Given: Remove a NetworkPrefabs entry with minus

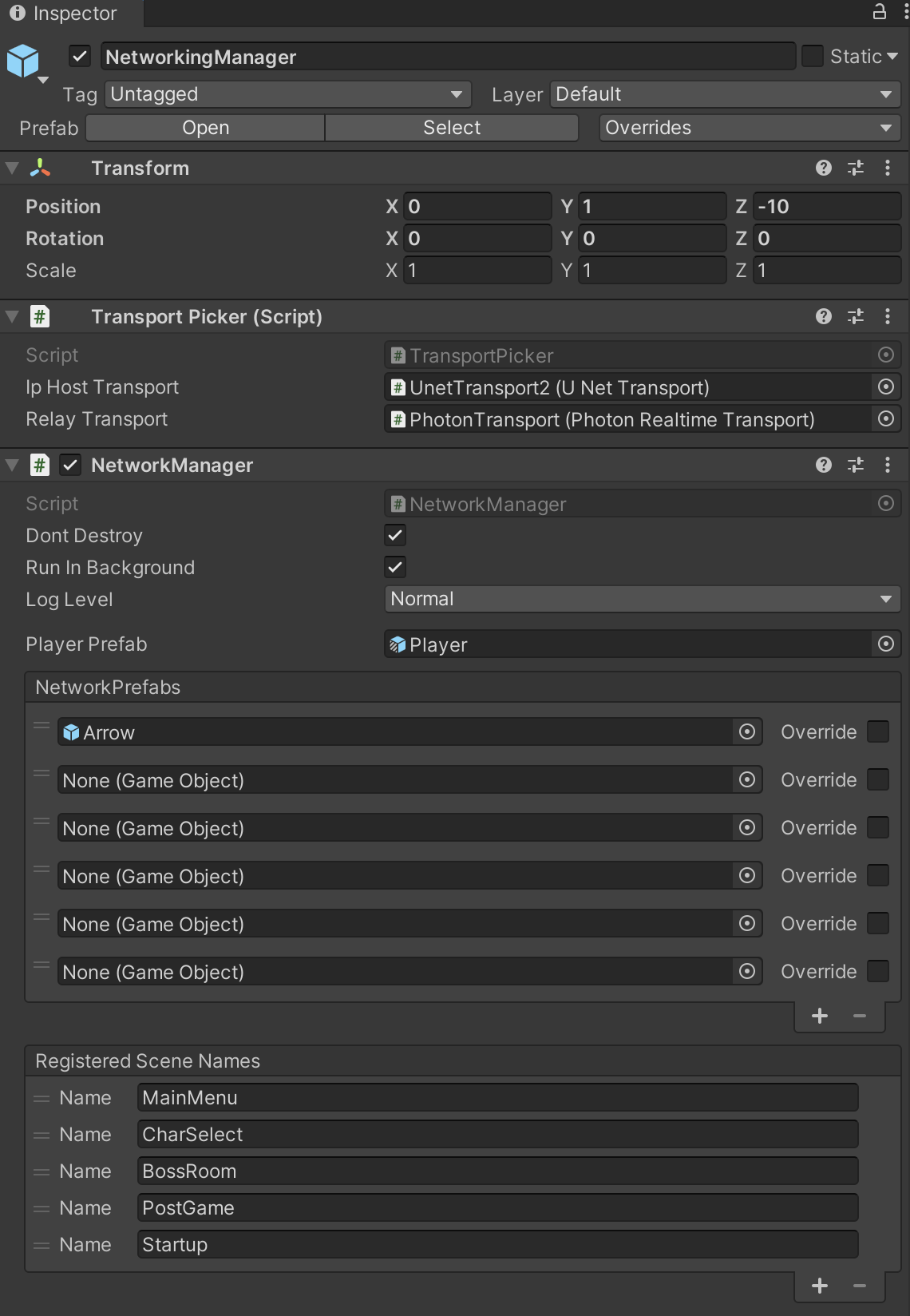Looking at the screenshot, I should [860, 1016].
